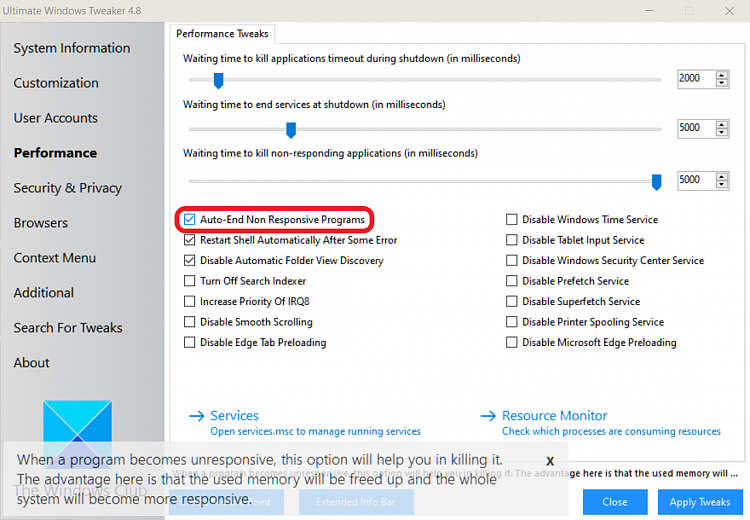Open the Context Menu section
The height and width of the screenshot is (520, 750).
tap(55, 258)
